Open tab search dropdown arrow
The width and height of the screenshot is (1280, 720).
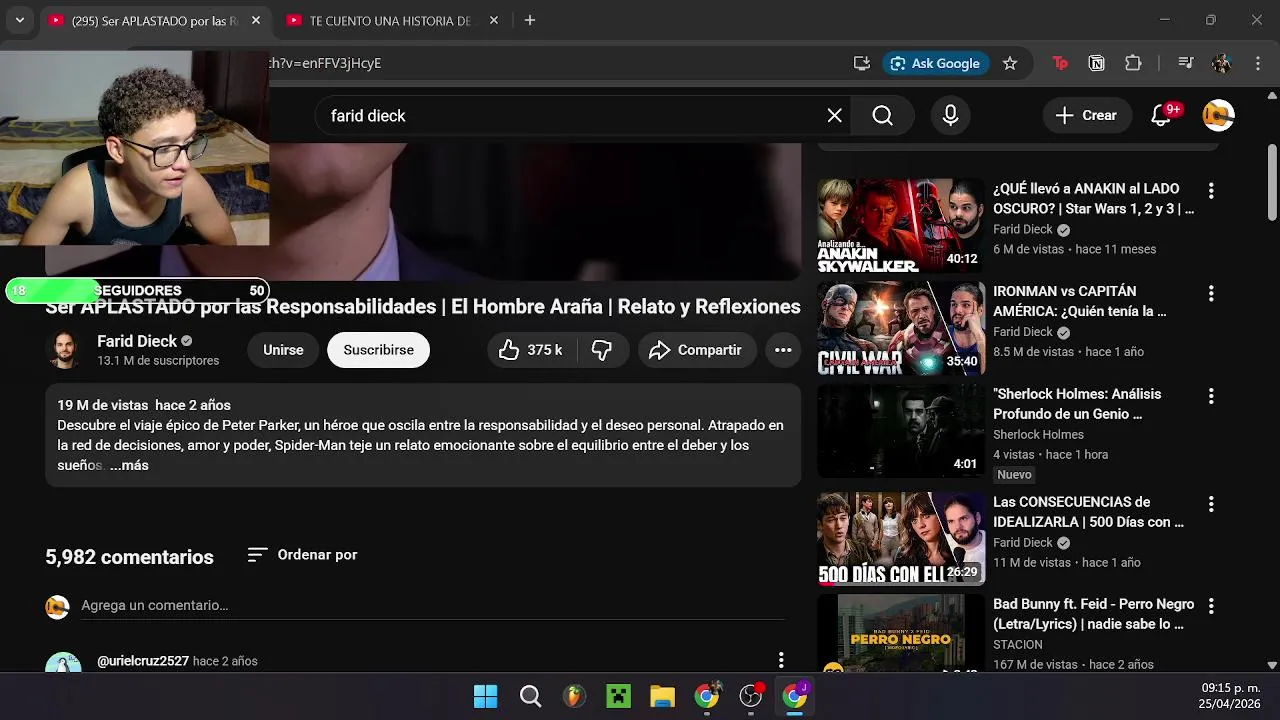(x=19, y=20)
